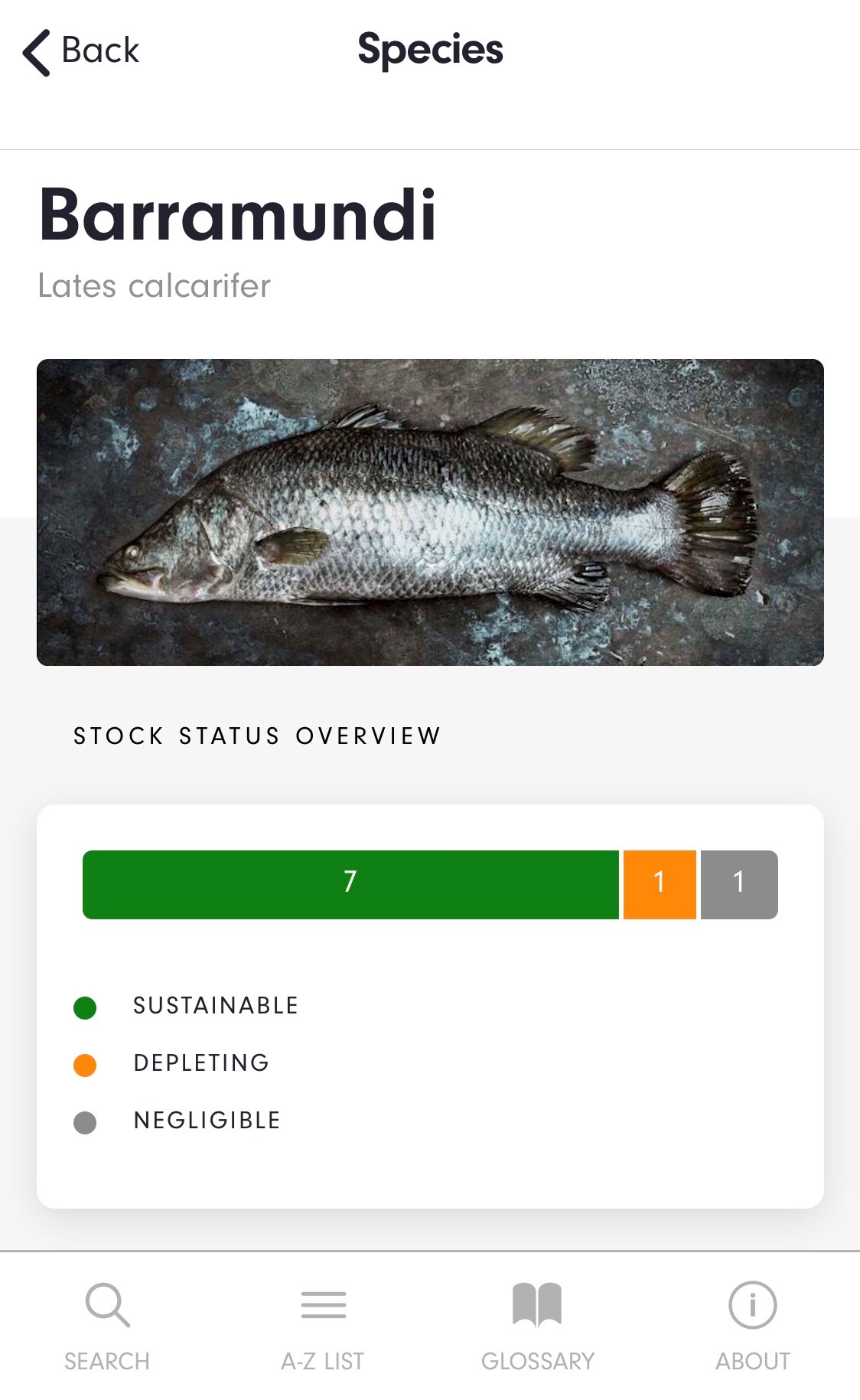
Task: Open the About info circle icon
Action: click(753, 1305)
